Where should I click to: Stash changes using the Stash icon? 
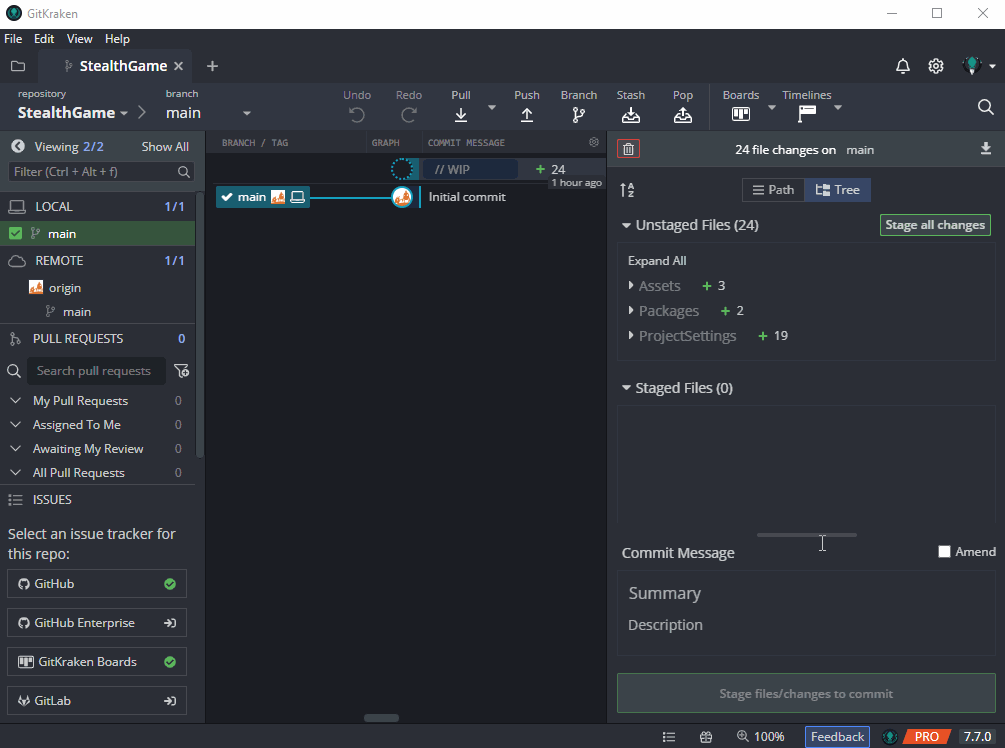click(x=631, y=115)
